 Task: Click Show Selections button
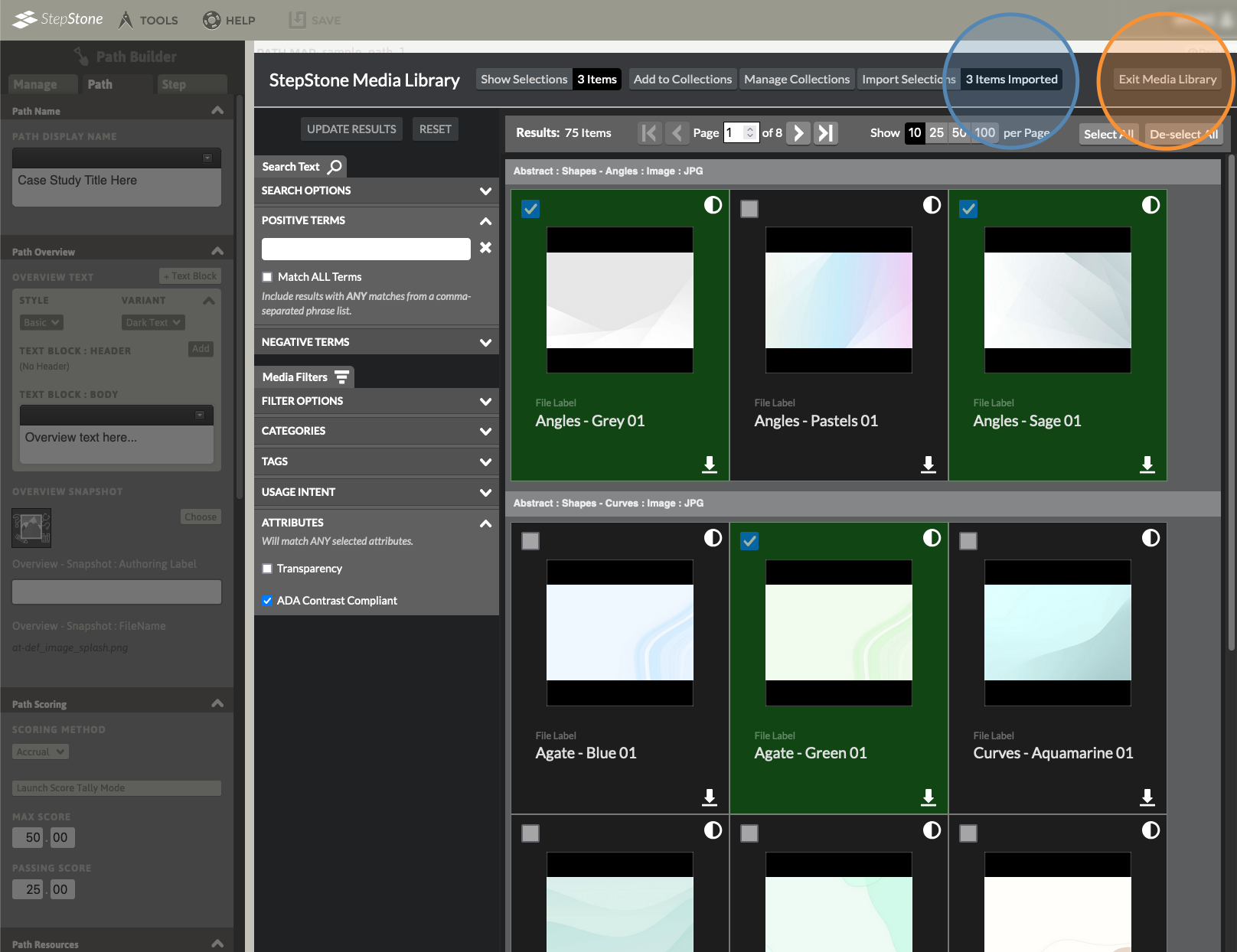pos(524,80)
